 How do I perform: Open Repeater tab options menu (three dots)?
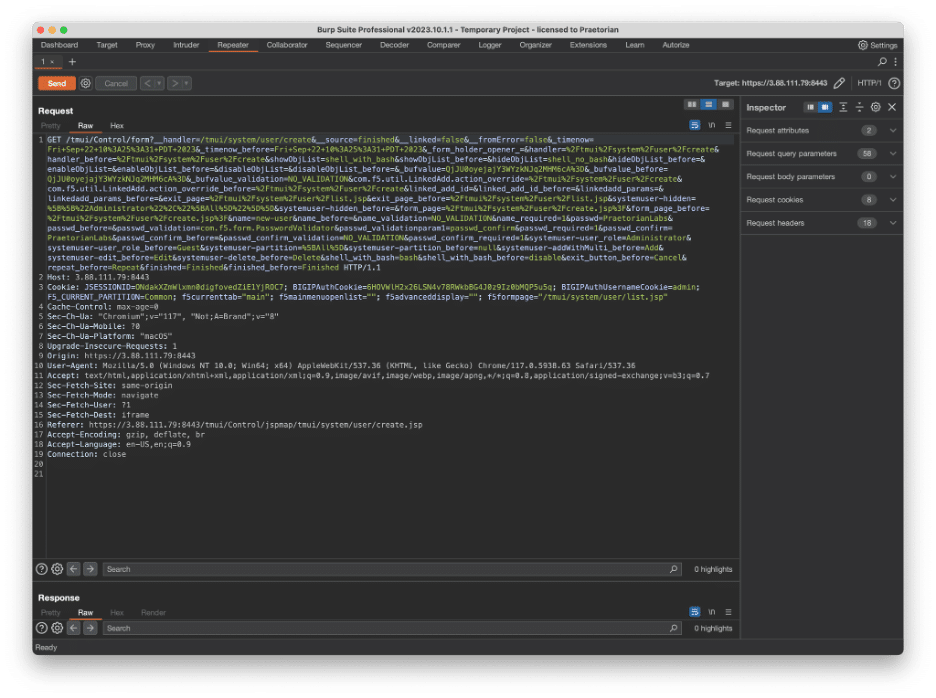pyautogui.click(x=895, y=62)
